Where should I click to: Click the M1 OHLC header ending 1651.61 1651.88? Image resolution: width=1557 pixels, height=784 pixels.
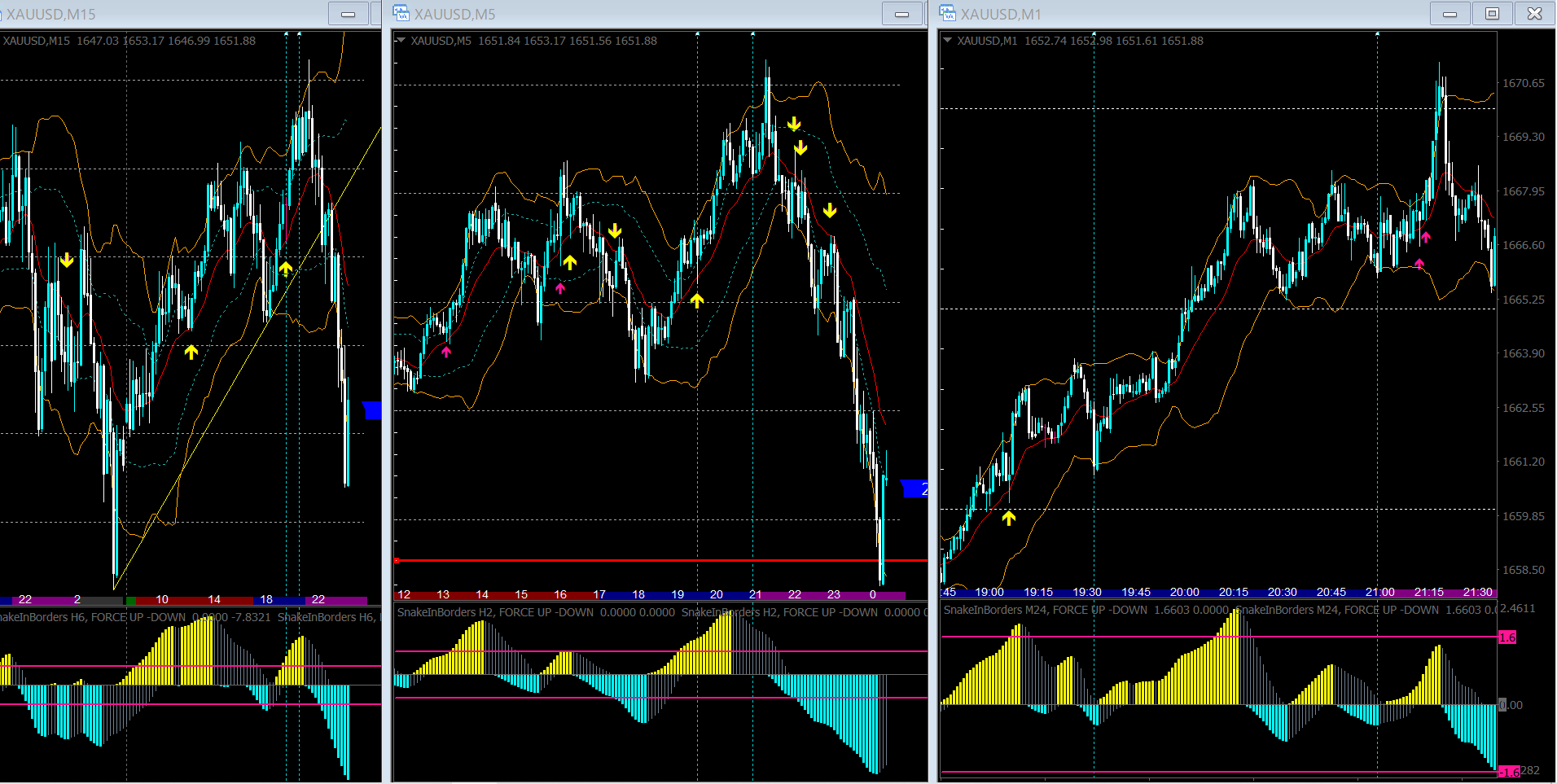pyautogui.click(x=1081, y=41)
